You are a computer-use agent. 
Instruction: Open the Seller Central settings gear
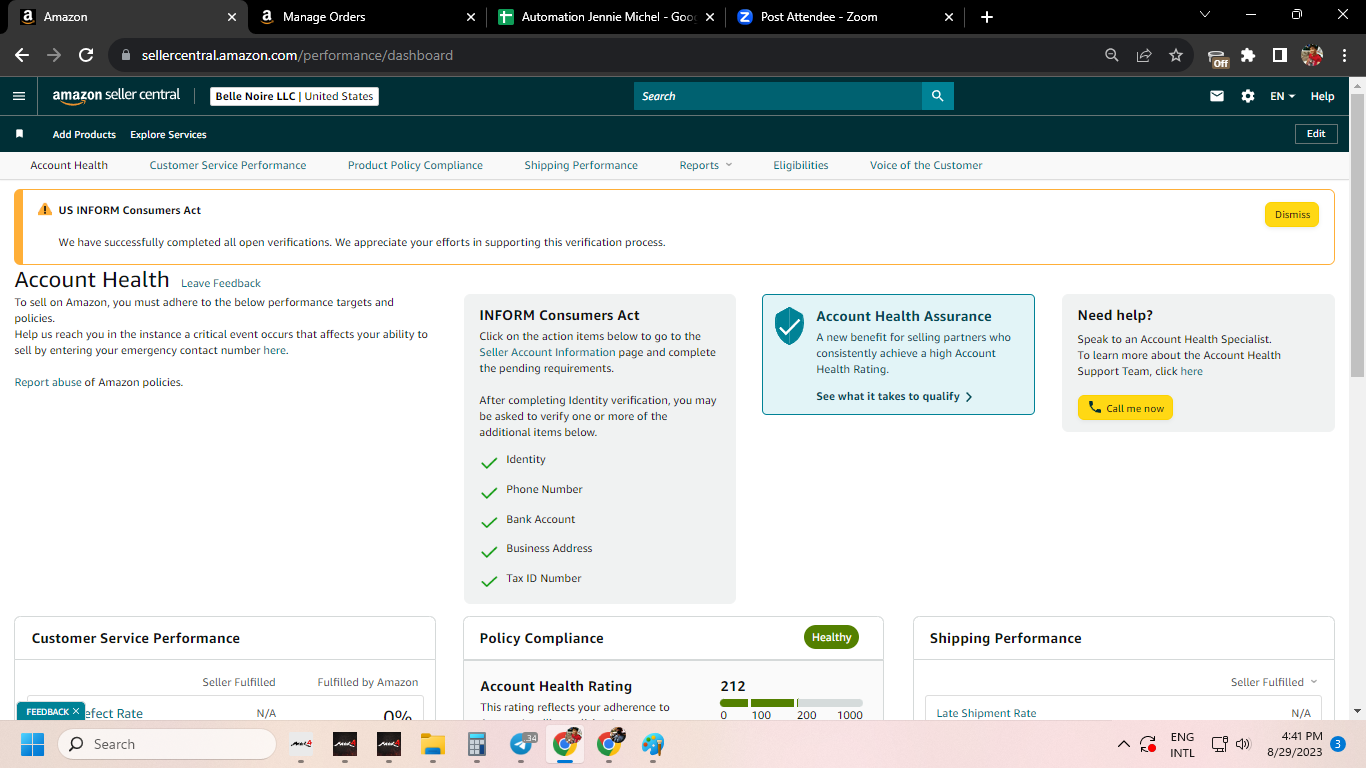(x=1248, y=96)
